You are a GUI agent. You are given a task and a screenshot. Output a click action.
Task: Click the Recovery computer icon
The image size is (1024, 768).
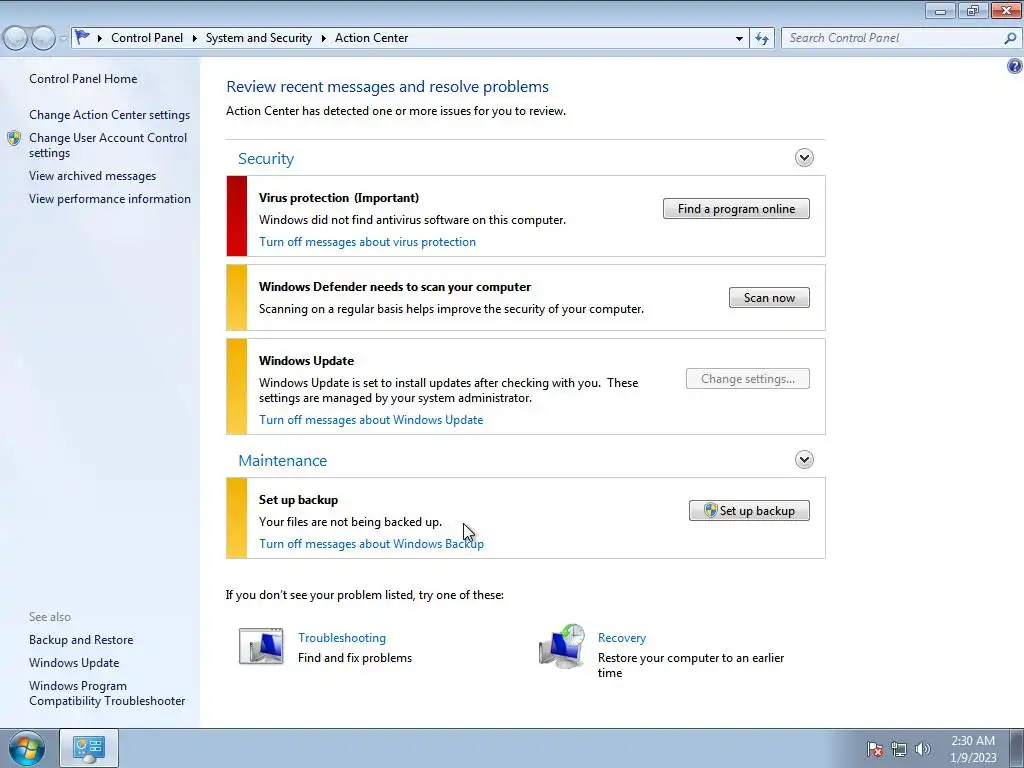pyautogui.click(x=562, y=646)
